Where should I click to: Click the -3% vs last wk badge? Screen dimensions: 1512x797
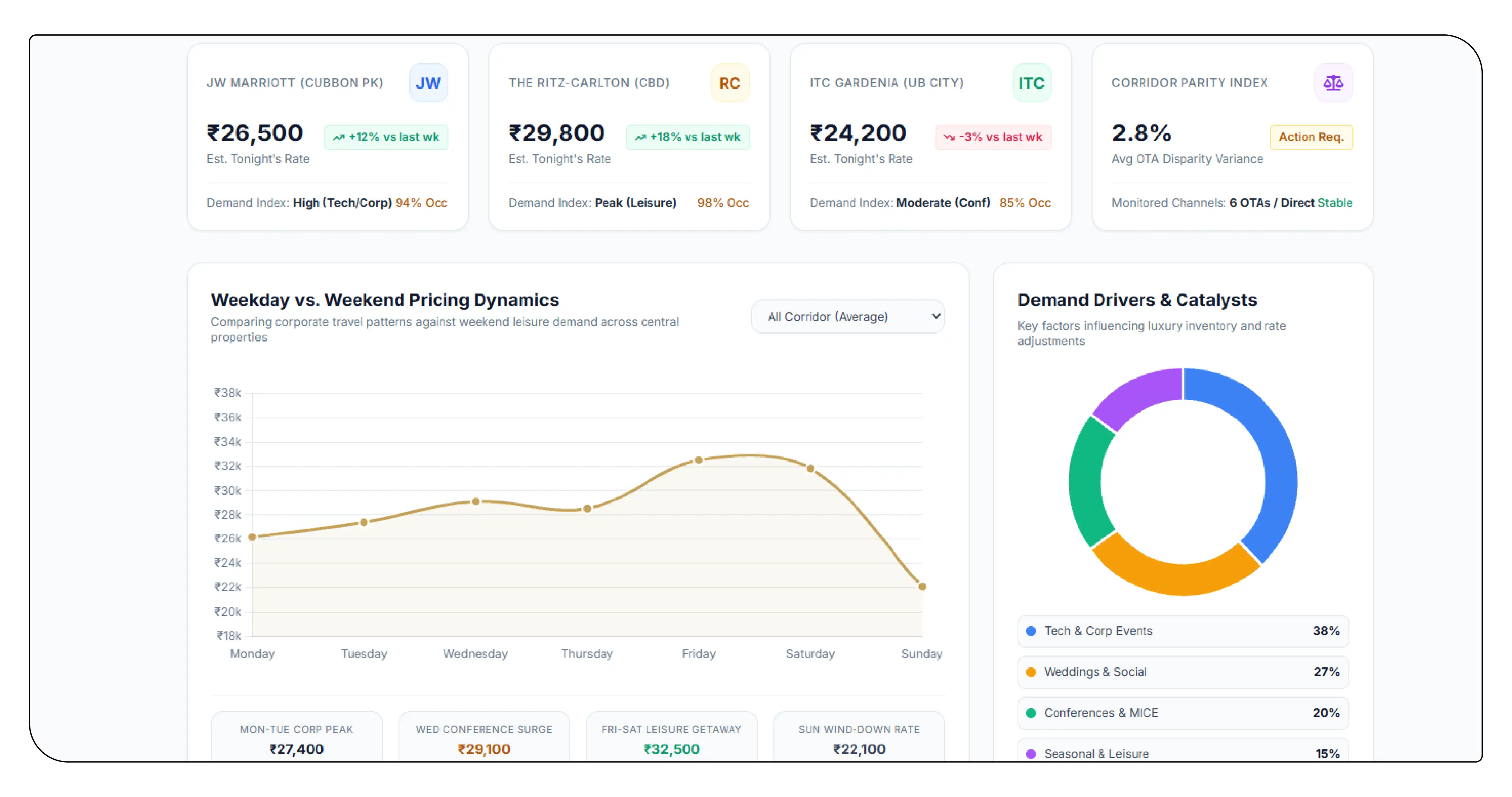tap(993, 137)
